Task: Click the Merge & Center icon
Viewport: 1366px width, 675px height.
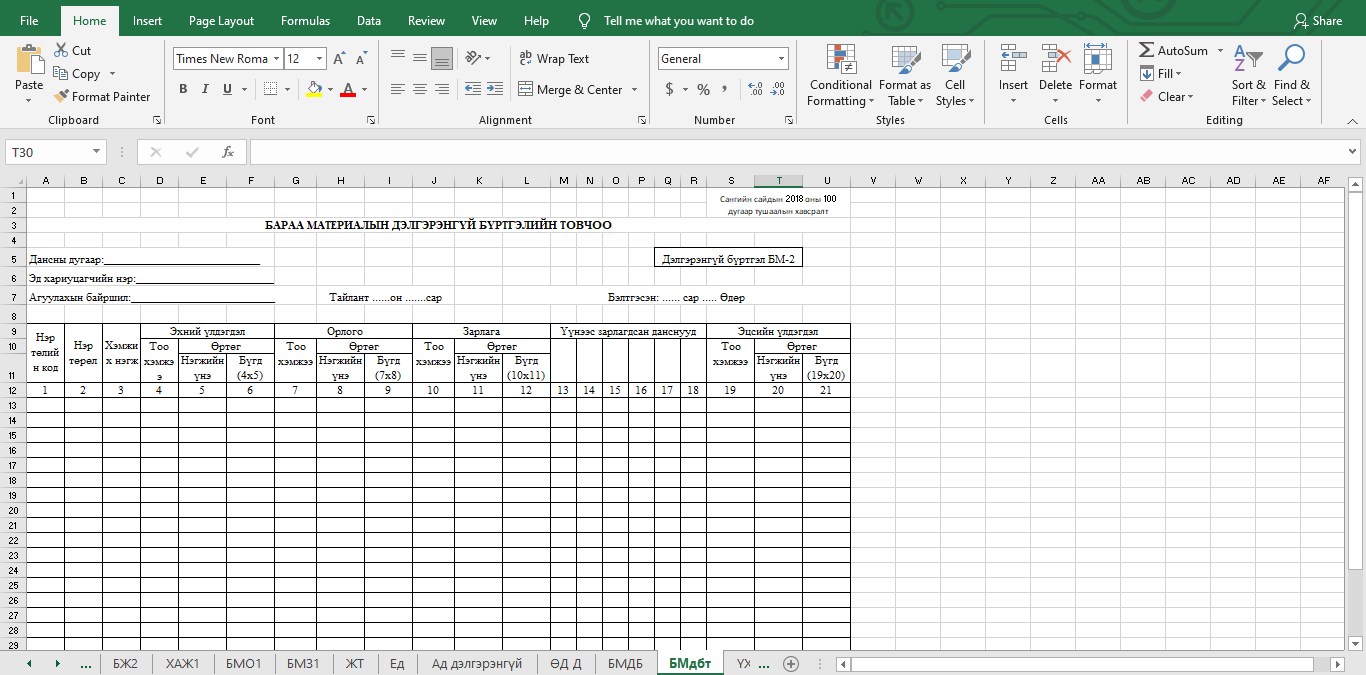Action: pos(526,90)
